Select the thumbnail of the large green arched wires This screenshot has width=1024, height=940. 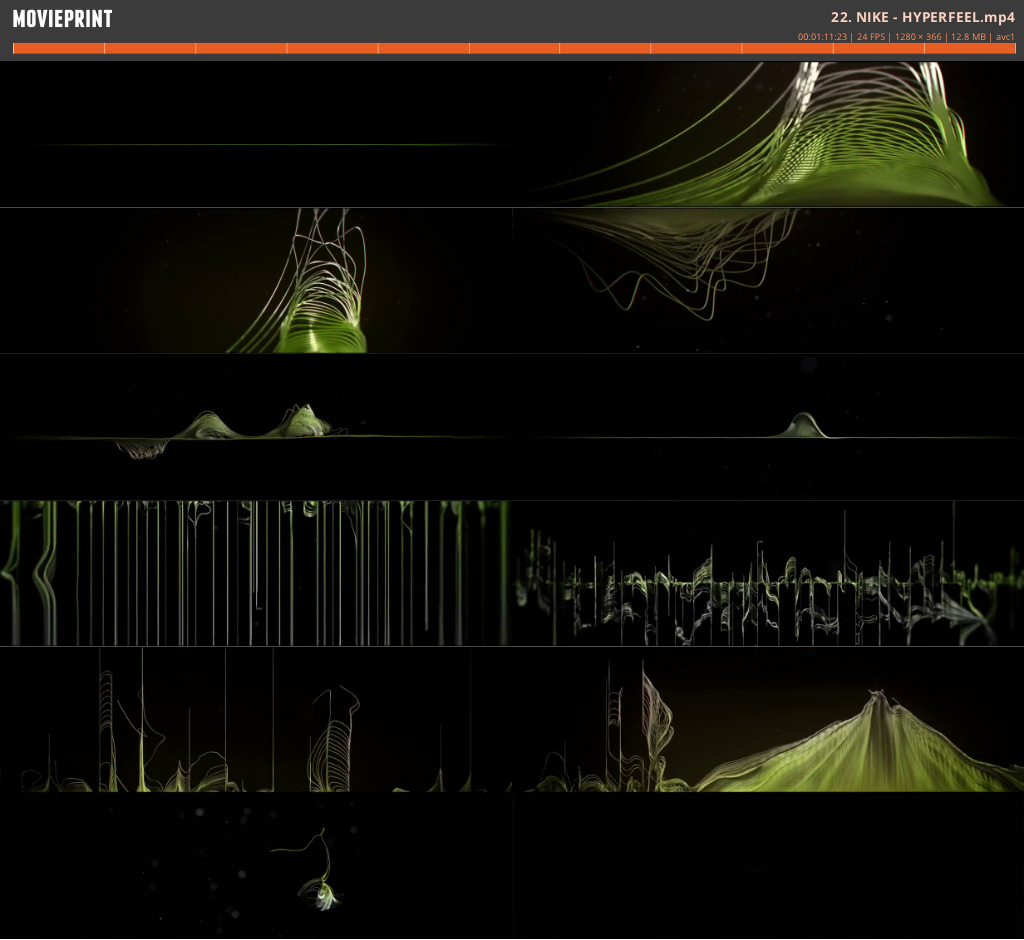coord(768,135)
